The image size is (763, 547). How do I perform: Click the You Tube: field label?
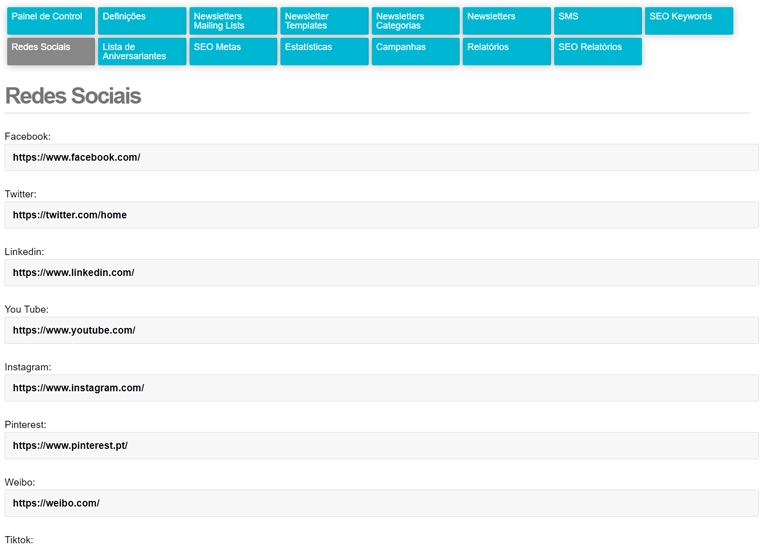(x=27, y=310)
